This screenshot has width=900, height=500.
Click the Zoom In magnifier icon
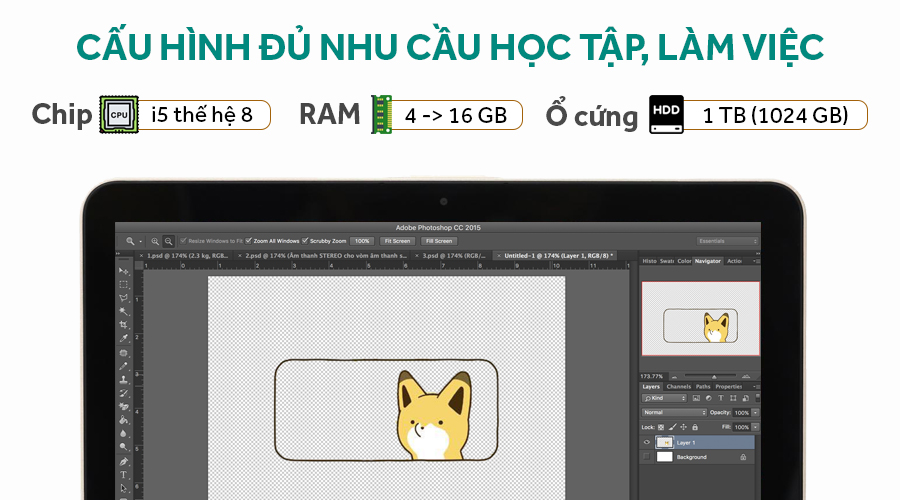click(156, 241)
